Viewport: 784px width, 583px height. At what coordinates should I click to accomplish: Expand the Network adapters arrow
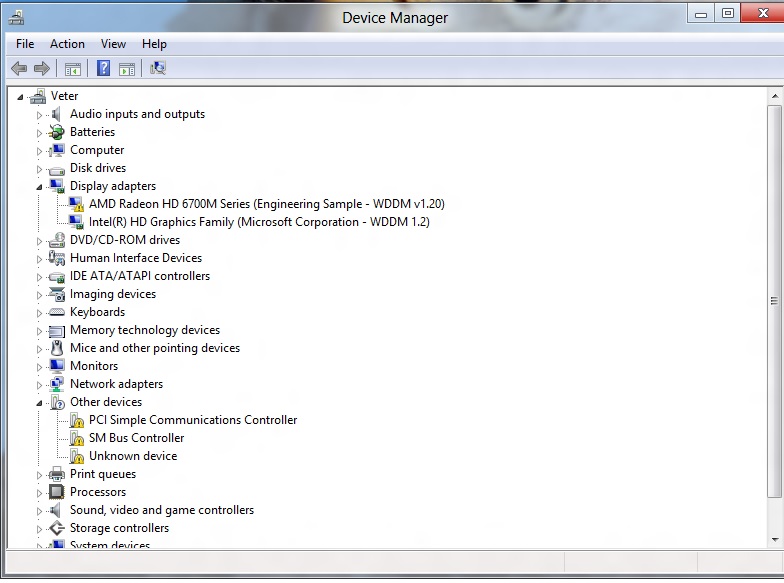[39, 385]
